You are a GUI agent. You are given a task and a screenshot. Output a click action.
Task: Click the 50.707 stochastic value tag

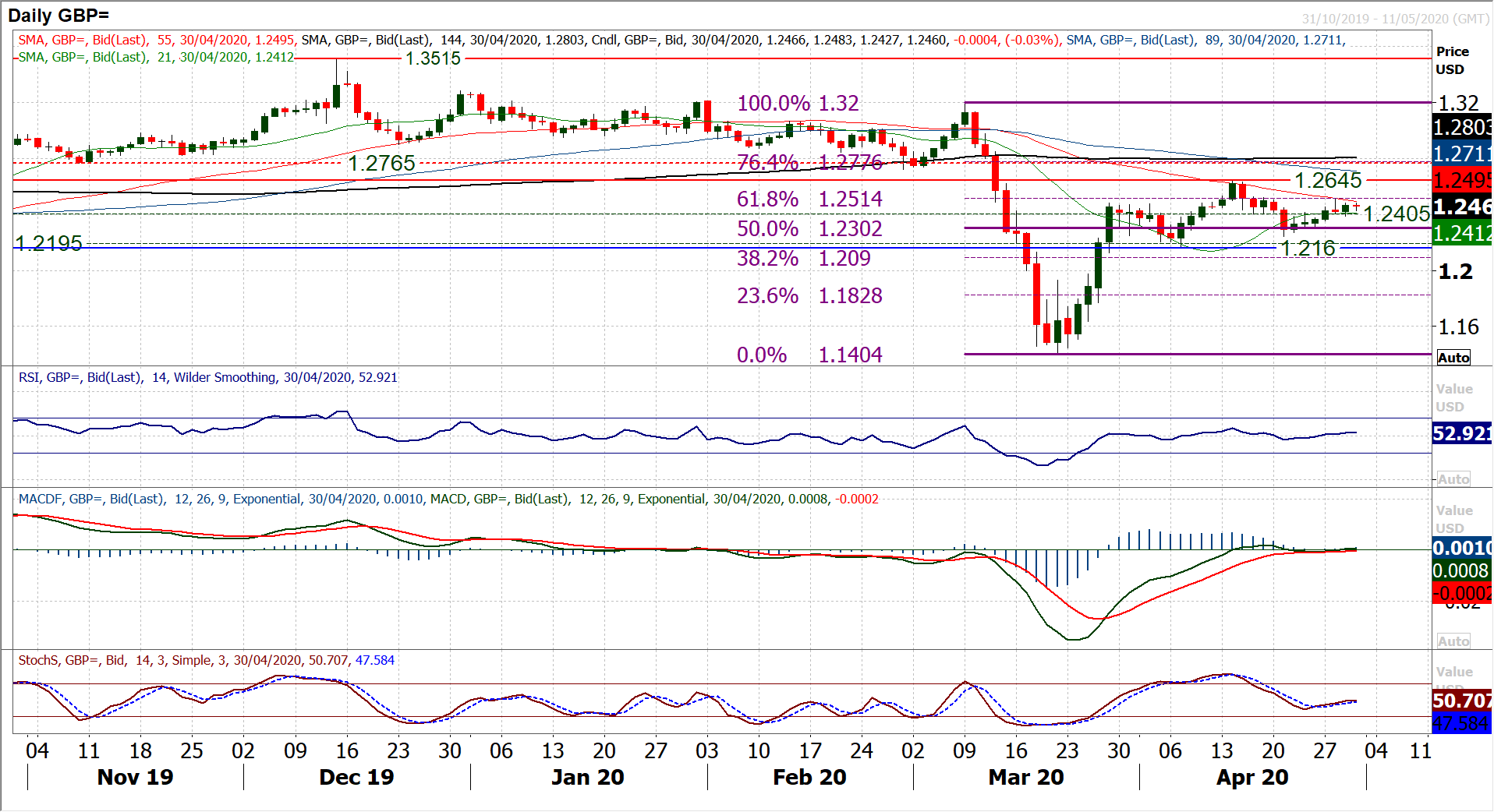tap(1462, 701)
